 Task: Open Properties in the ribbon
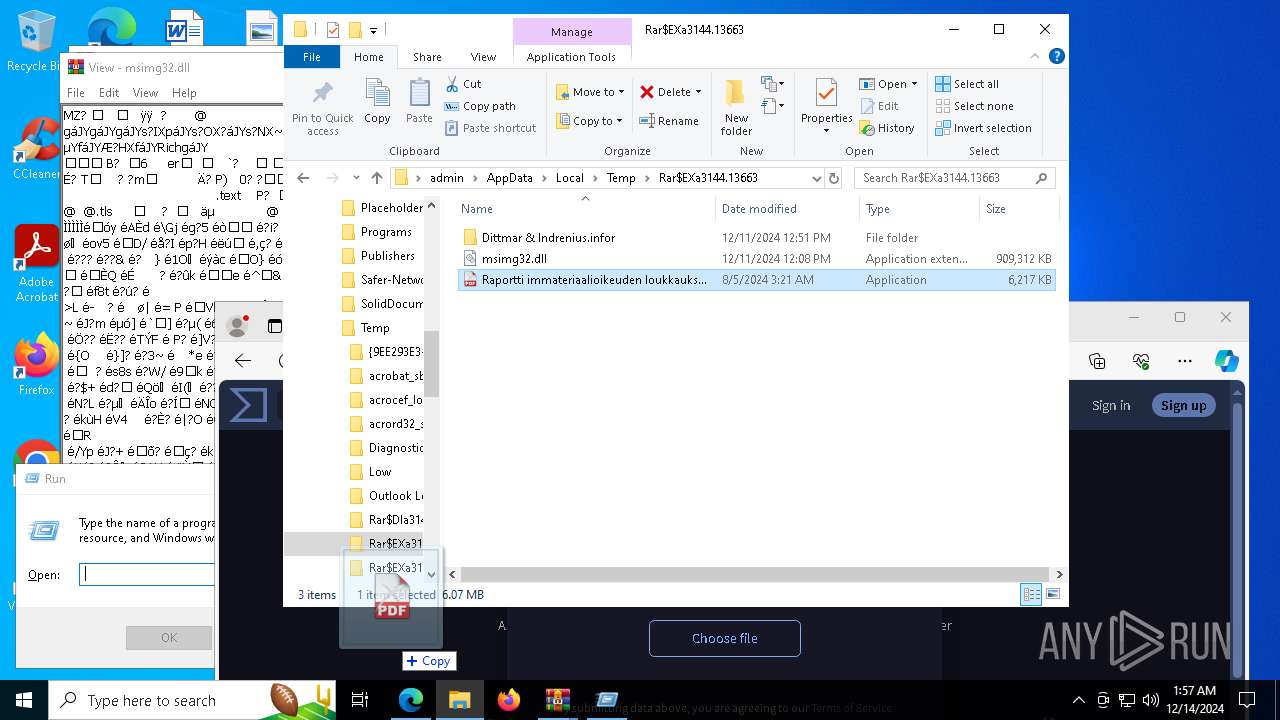click(826, 107)
